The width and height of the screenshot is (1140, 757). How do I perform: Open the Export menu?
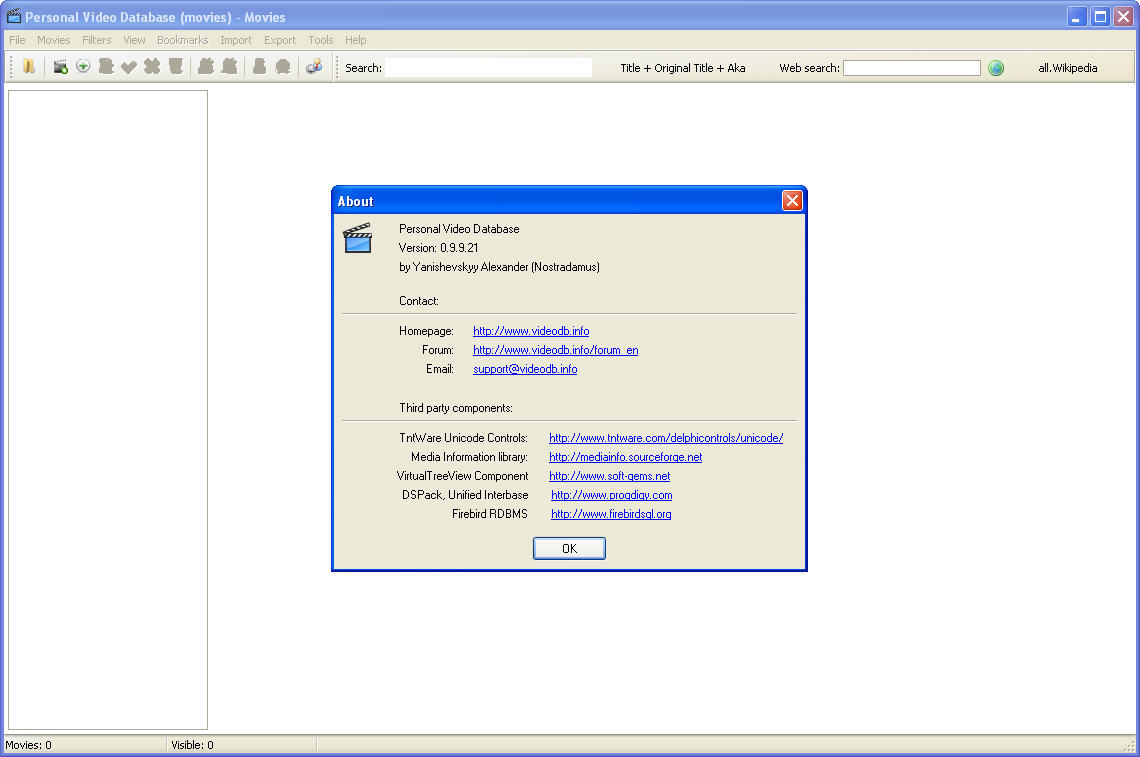tap(280, 40)
